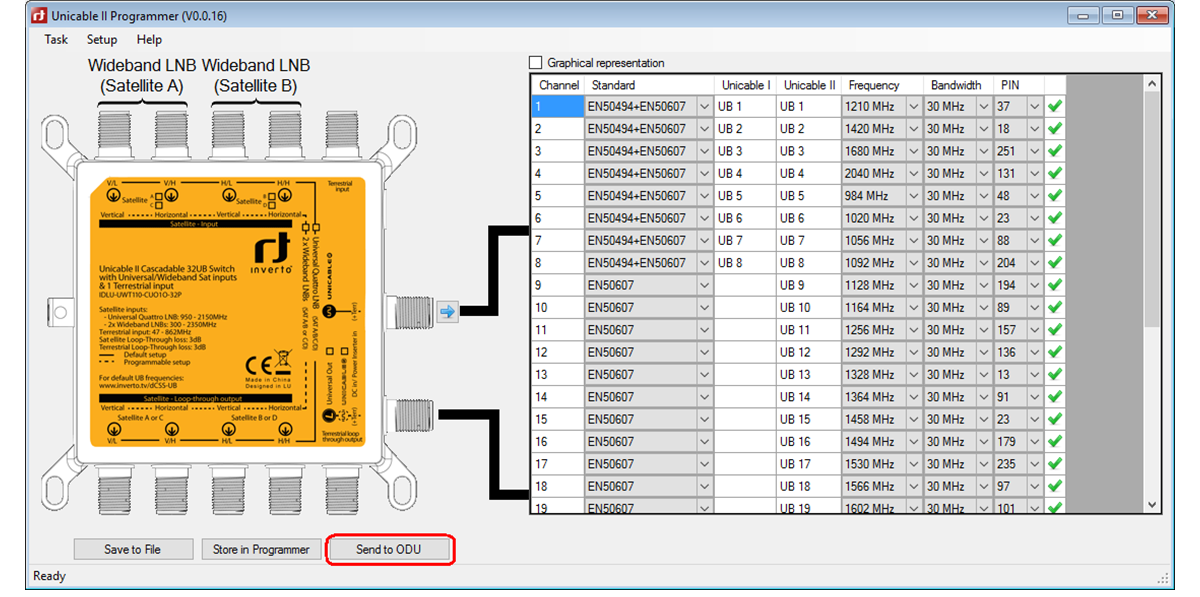Select the UB 17 cell under Unicable II

coord(809,464)
